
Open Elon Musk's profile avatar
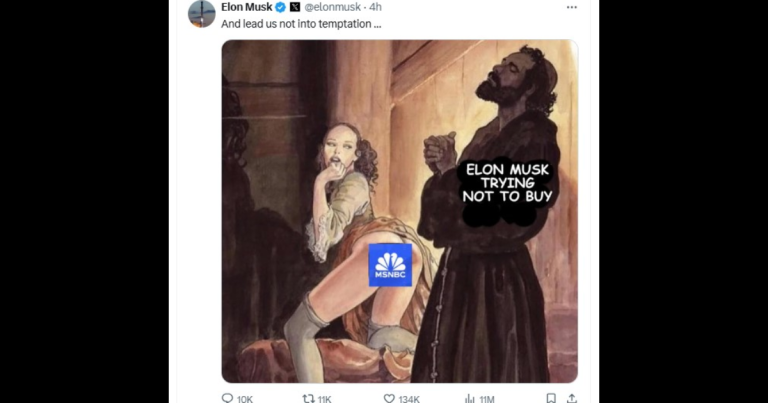click(202, 14)
